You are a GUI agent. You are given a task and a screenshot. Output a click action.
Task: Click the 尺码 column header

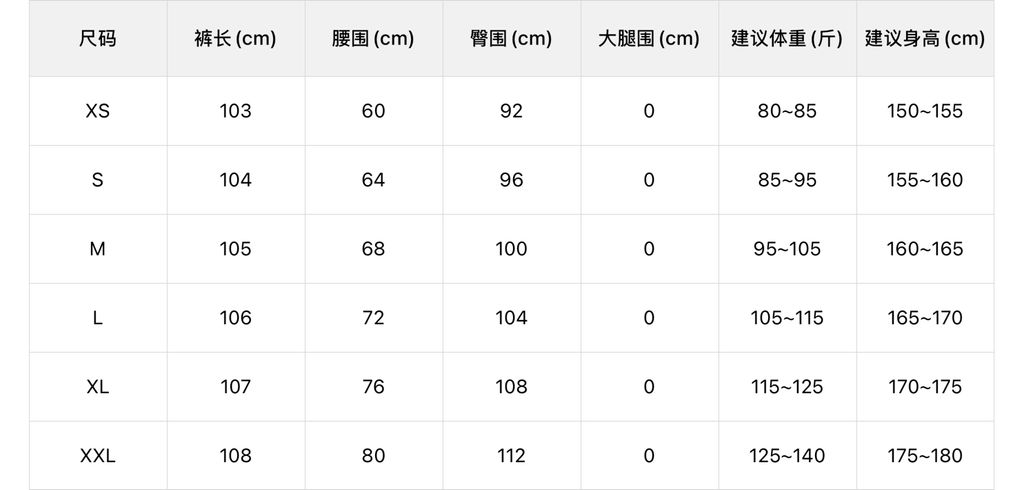click(x=98, y=39)
